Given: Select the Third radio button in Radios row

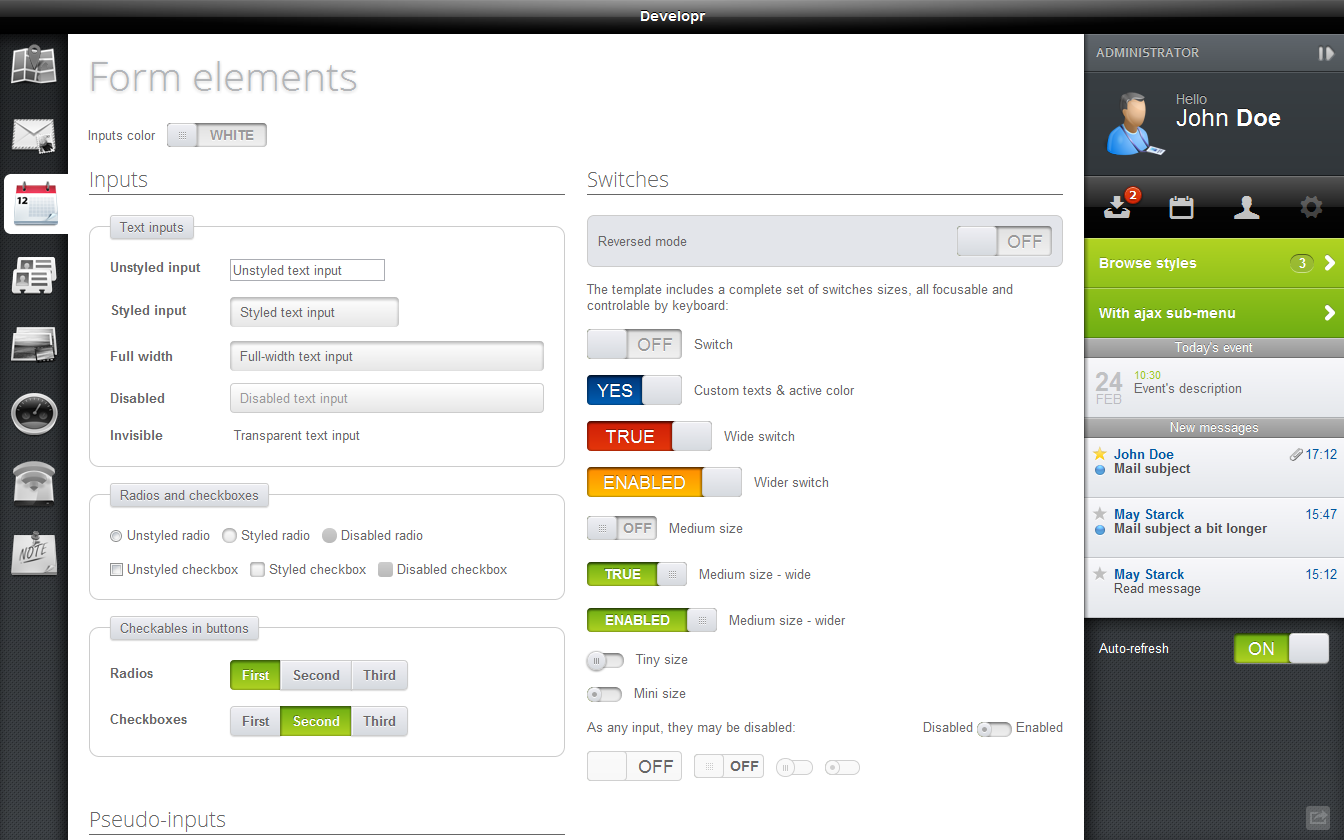Looking at the screenshot, I should 379,675.
